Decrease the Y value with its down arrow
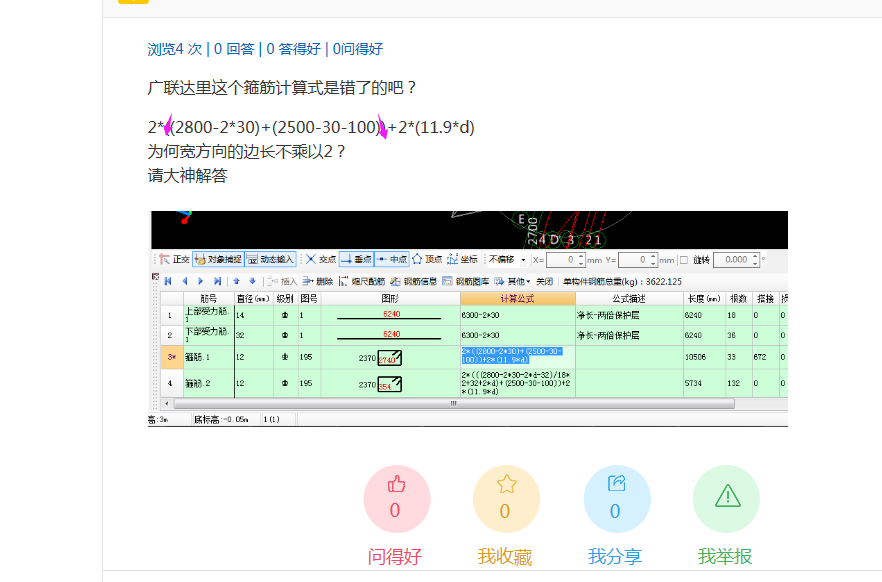This screenshot has width=882, height=582. pyautogui.click(x=653, y=263)
